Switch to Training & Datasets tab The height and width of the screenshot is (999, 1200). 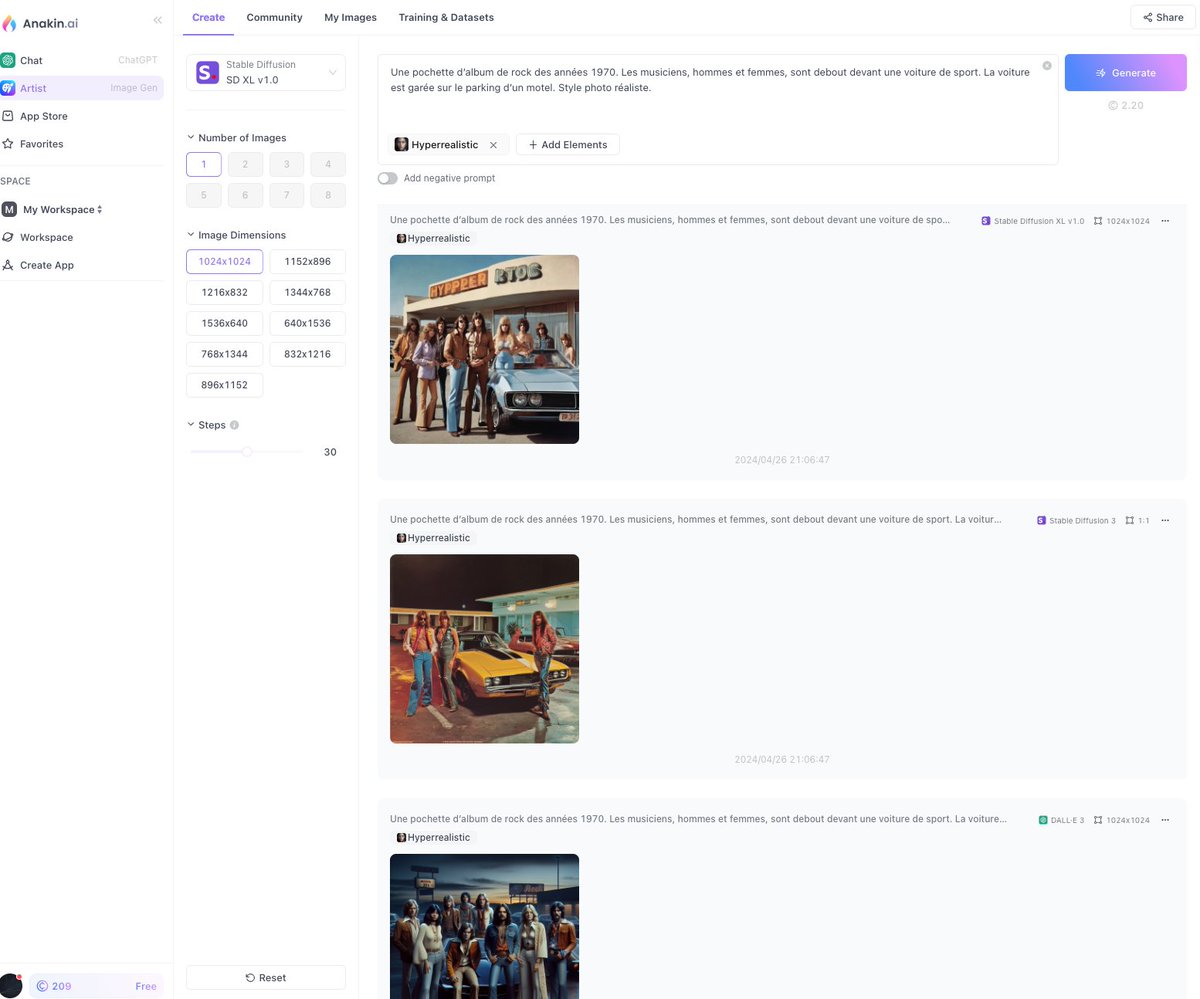pyautogui.click(x=446, y=17)
